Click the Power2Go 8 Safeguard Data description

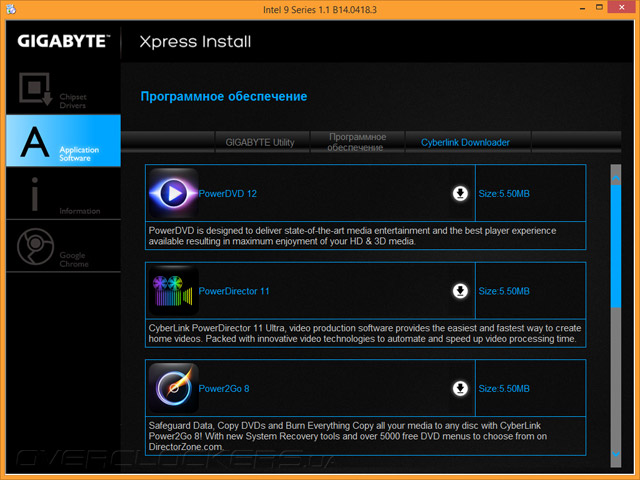348,436
